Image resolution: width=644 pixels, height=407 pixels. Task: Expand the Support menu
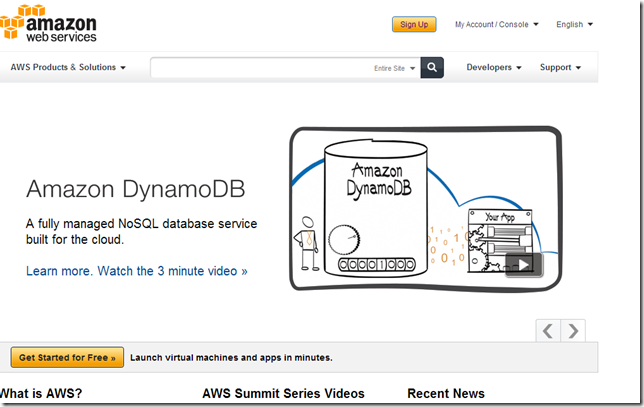coord(560,68)
